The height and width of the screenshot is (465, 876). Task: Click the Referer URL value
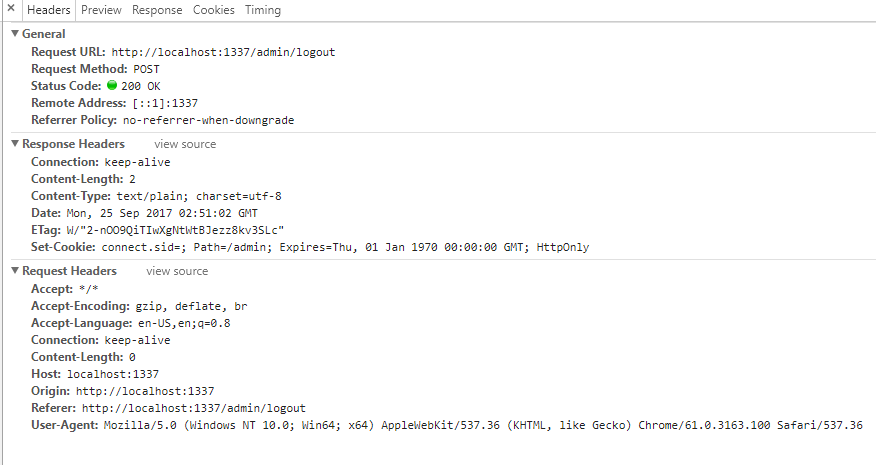click(x=194, y=409)
